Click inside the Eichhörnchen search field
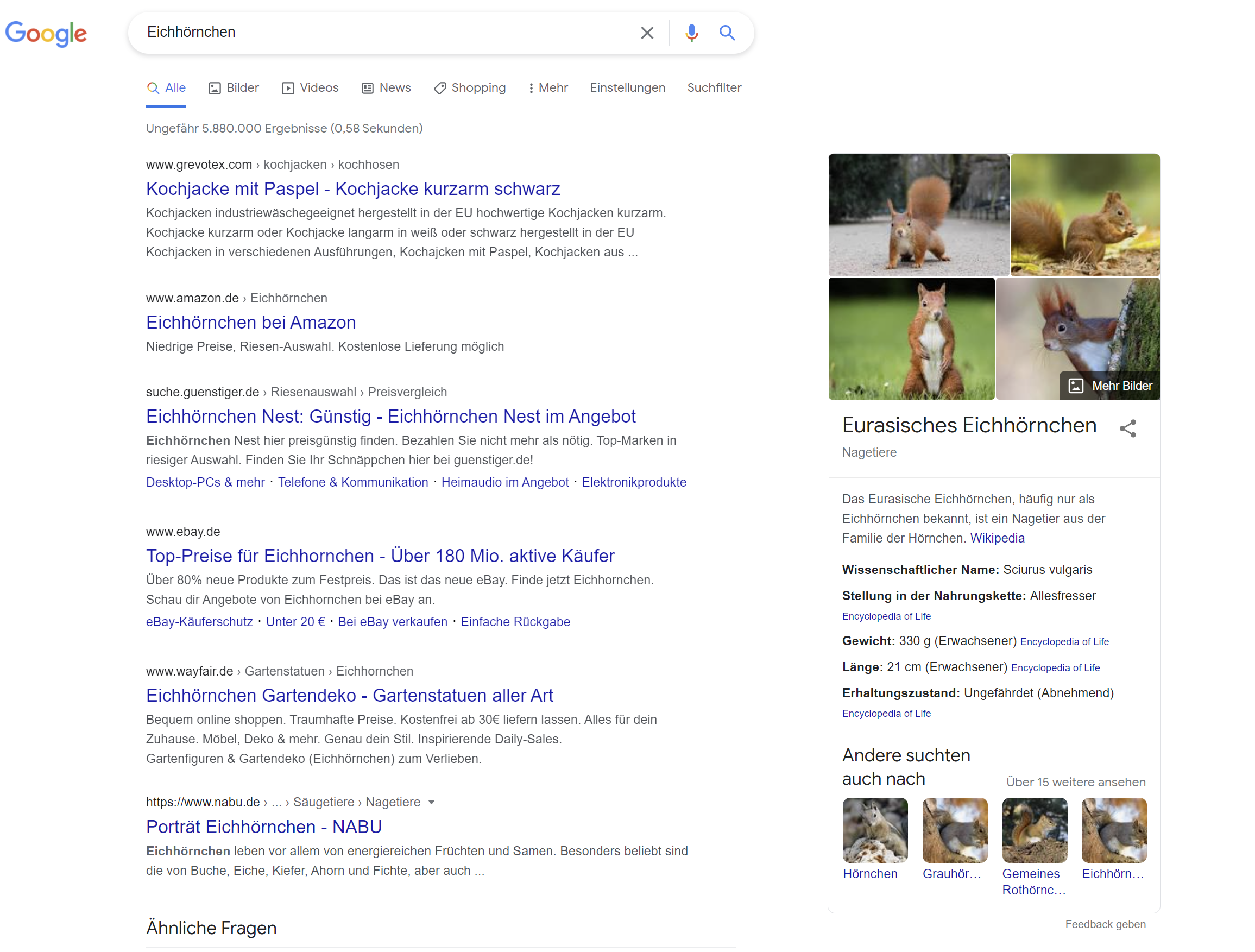This screenshot has height=952, width=1255. tap(386, 33)
